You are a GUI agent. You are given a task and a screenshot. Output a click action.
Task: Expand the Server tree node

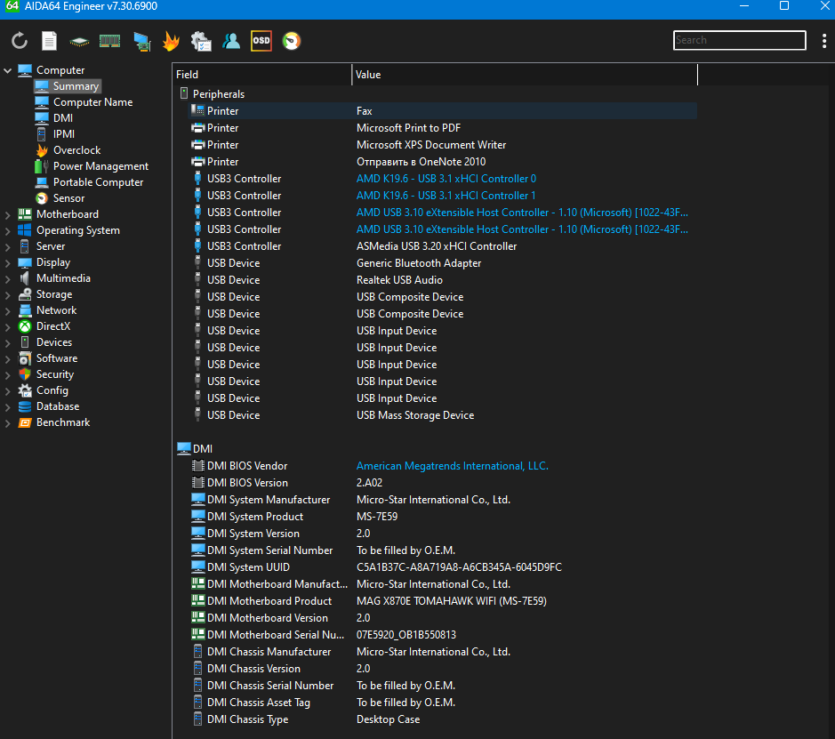pyautogui.click(x=7, y=247)
